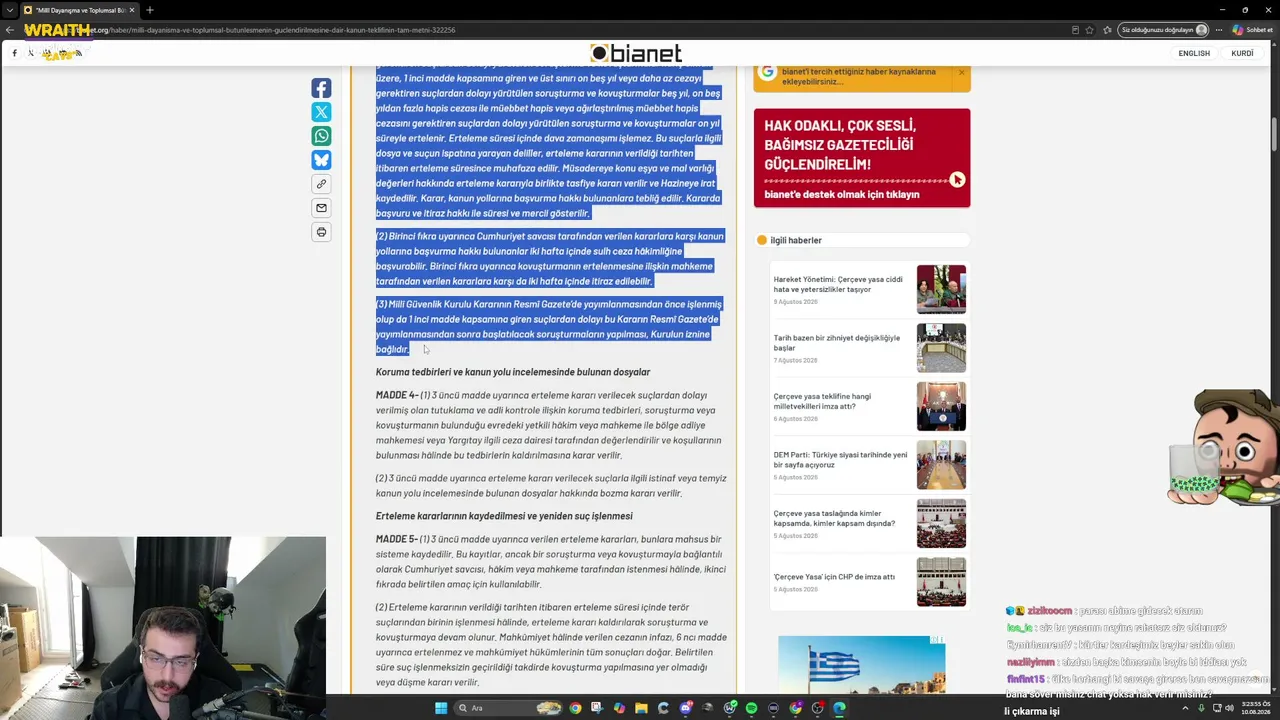
Task: Click the Greek flag advertisement image
Action: [862, 666]
